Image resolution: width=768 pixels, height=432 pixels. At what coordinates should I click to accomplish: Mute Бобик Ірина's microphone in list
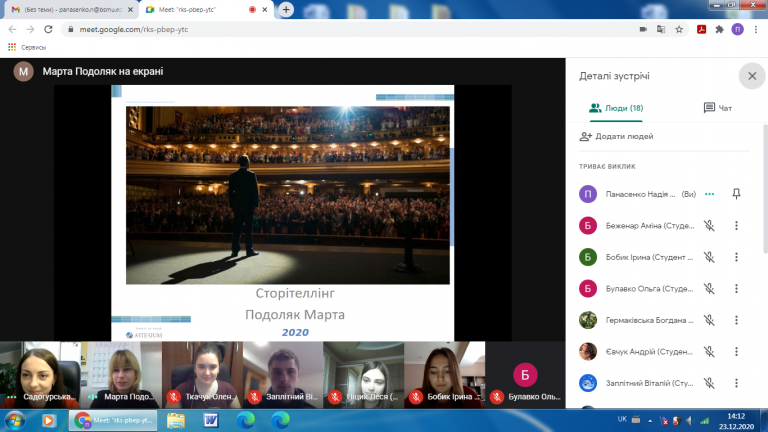pos(709,257)
